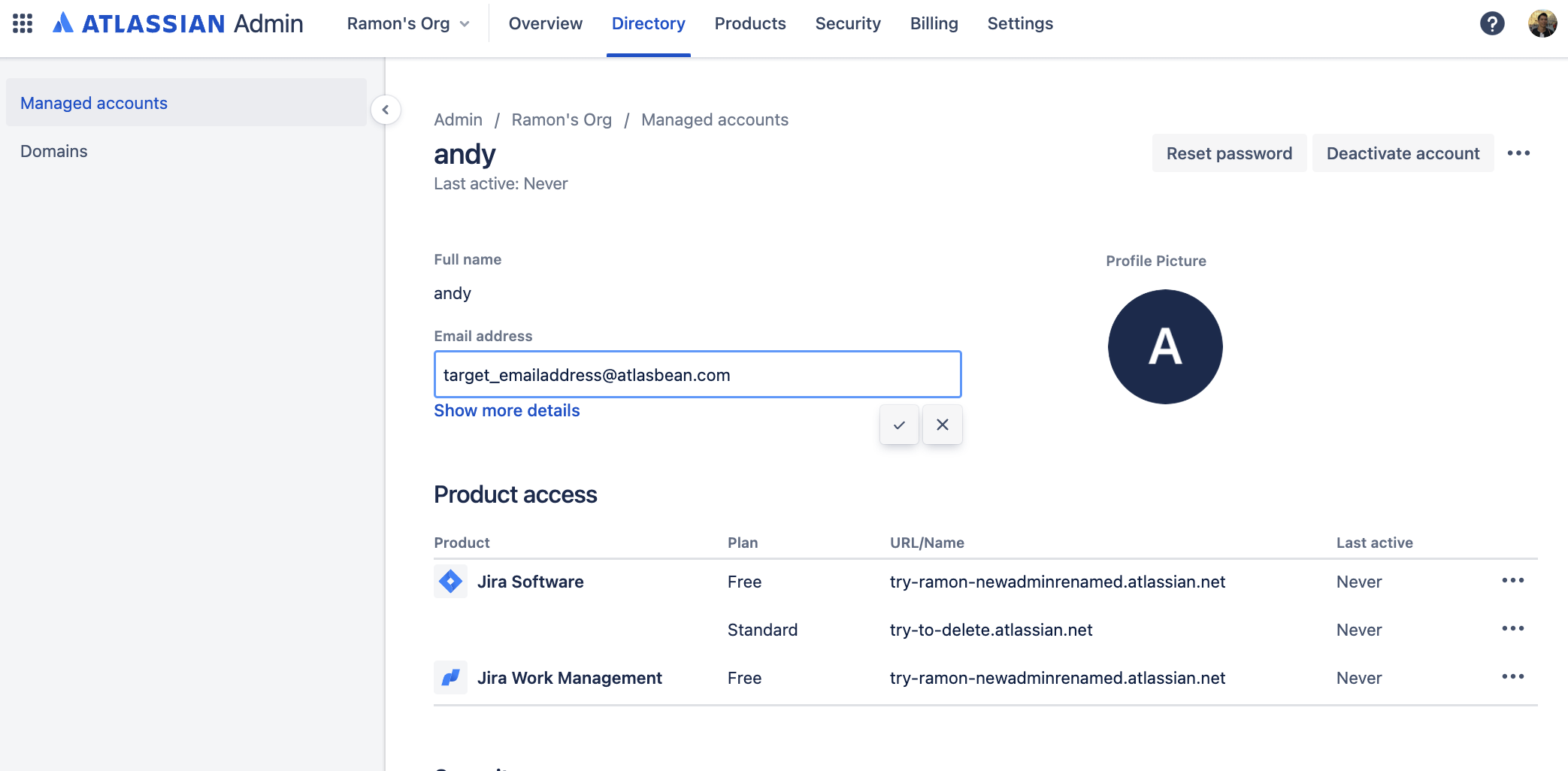This screenshot has width=1568, height=771.
Task: Click the Ramon's Org breadcrumb link
Action: click(x=562, y=120)
